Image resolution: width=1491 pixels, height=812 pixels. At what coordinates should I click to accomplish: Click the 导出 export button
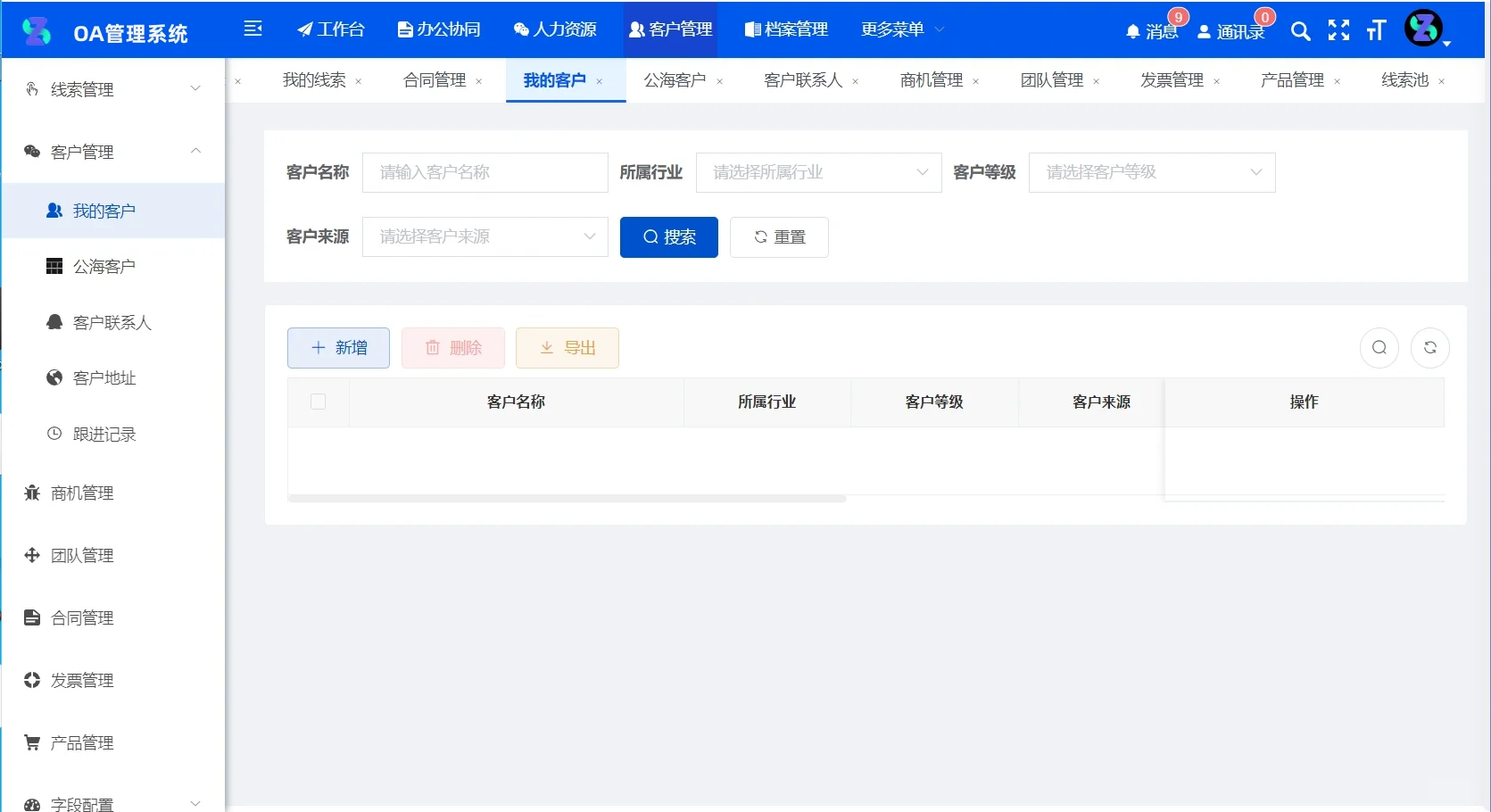click(567, 348)
